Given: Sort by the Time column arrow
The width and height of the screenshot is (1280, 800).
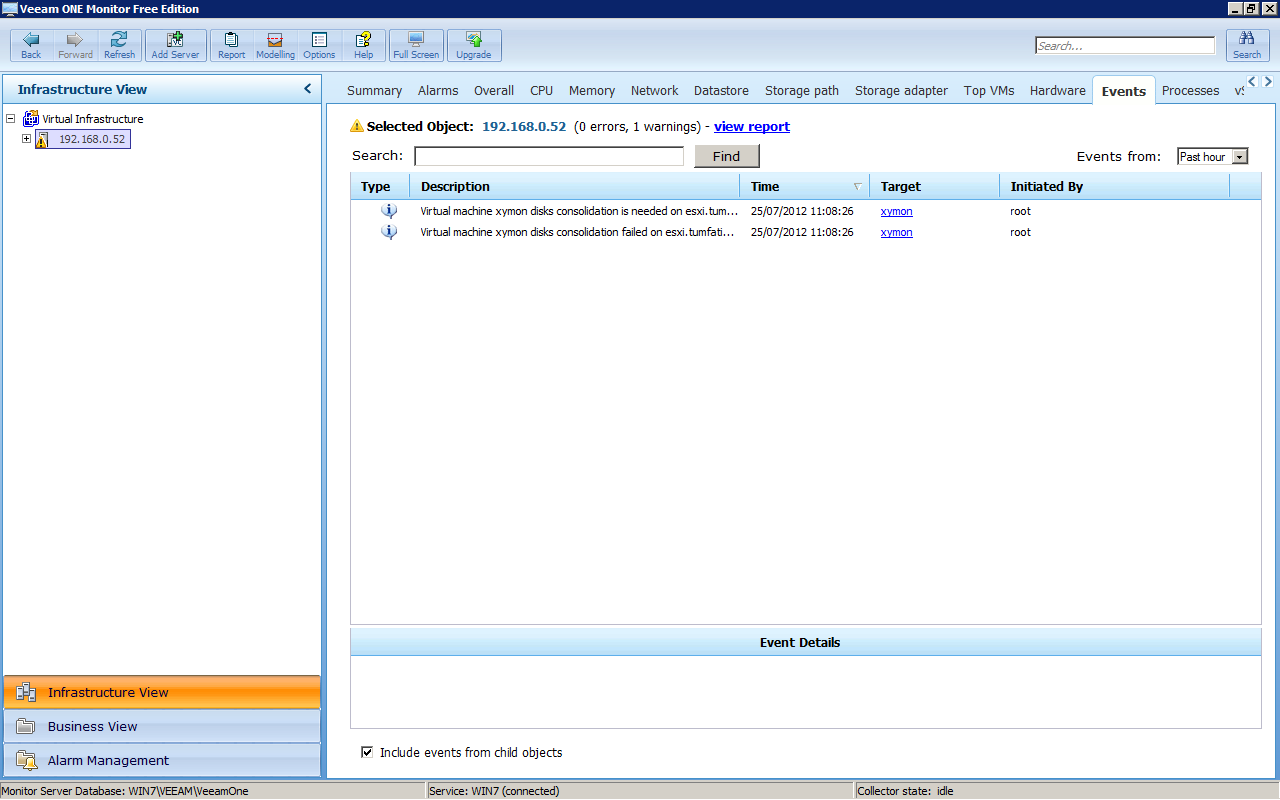Looking at the screenshot, I should pos(857,187).
